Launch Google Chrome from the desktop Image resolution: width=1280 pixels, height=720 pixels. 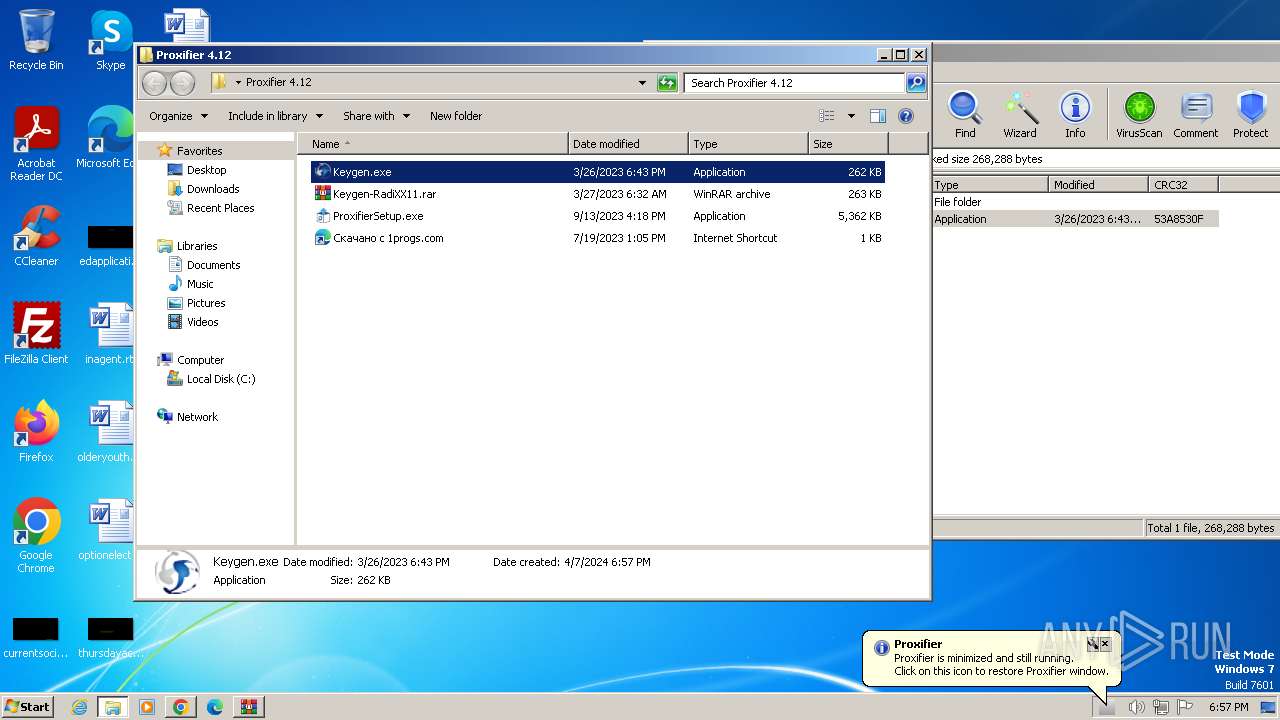tap(36, 536)
